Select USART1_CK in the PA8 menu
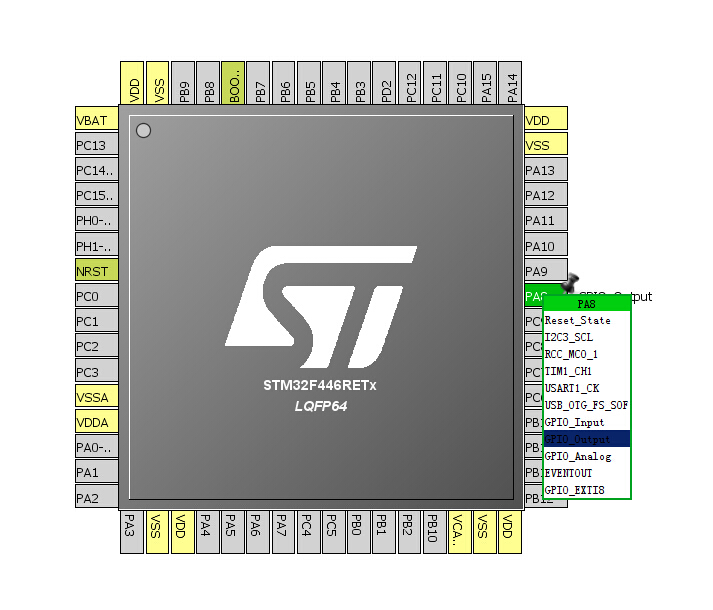713x610 pixels. 587,388
